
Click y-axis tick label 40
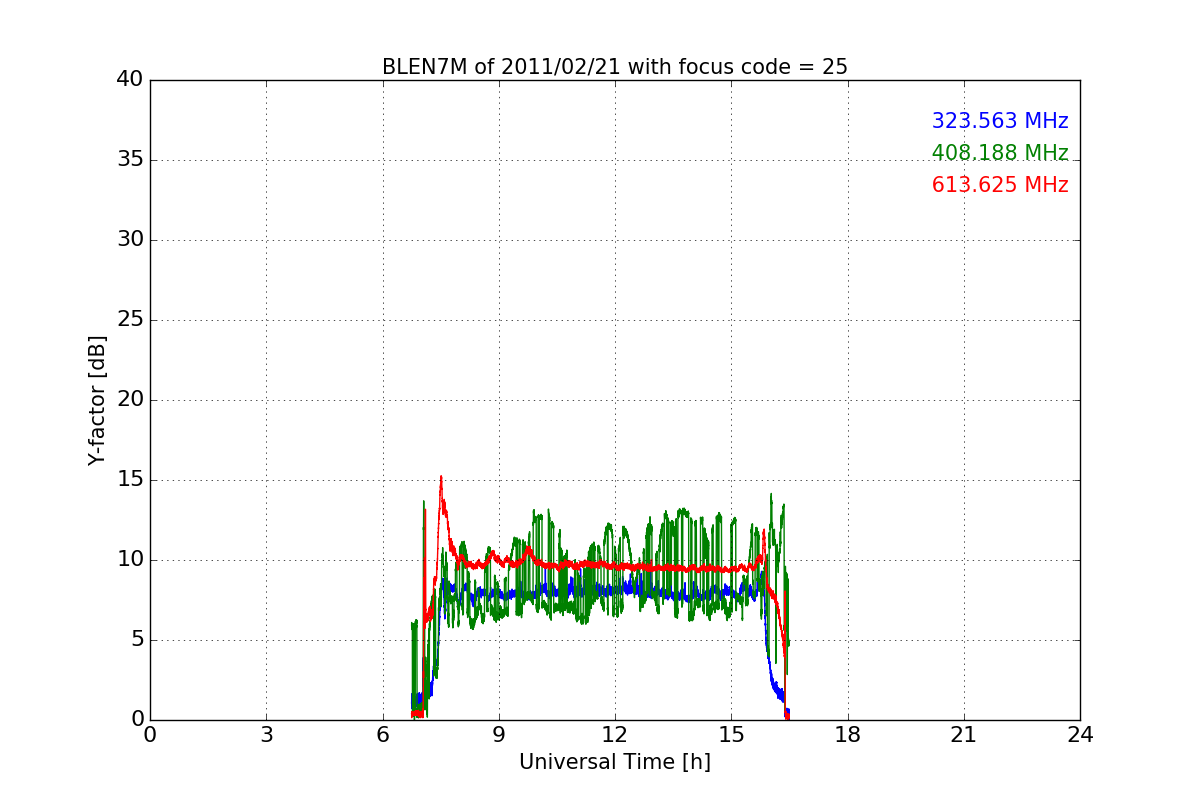129,80
